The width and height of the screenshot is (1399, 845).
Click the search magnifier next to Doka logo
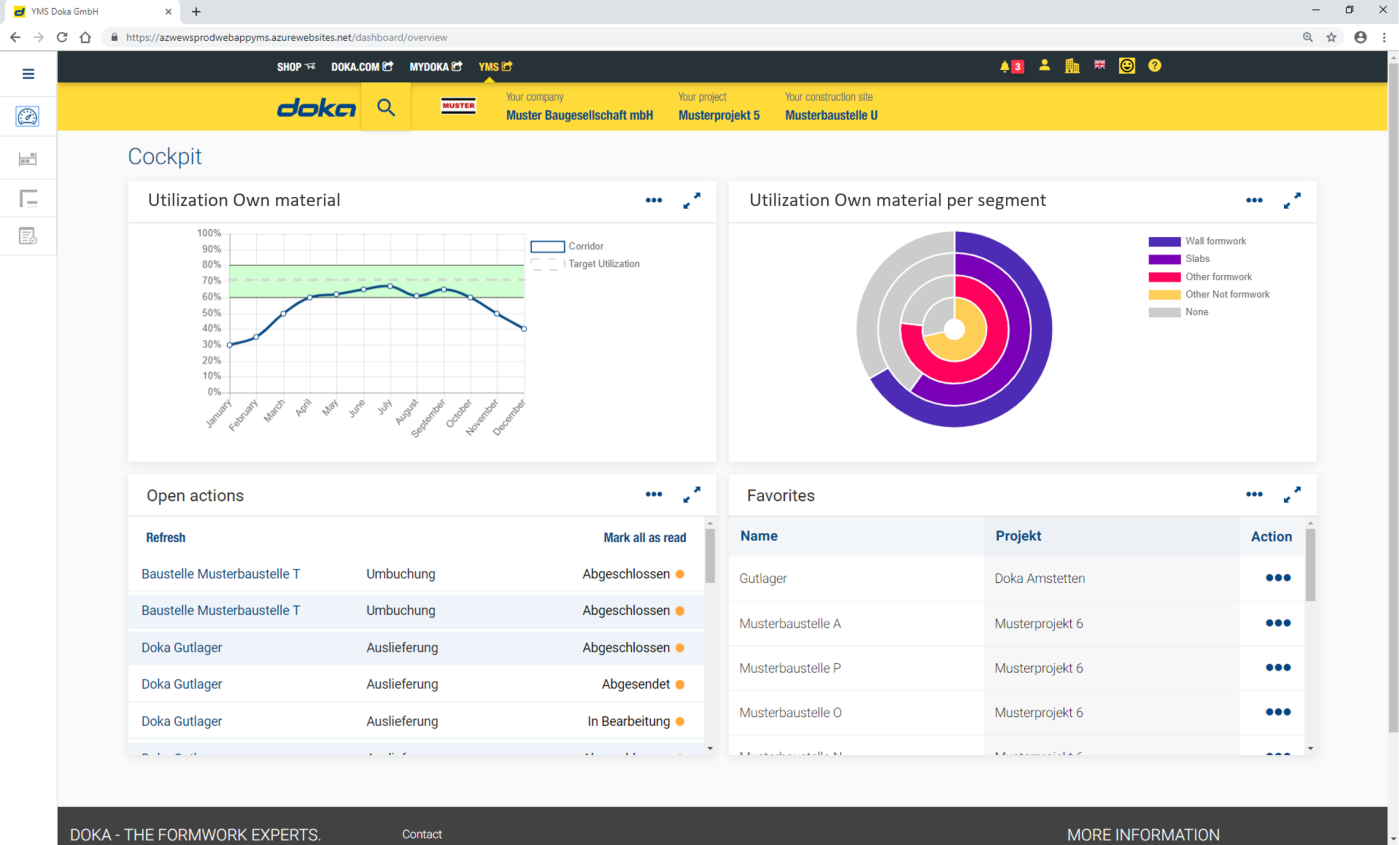(386, 108)
